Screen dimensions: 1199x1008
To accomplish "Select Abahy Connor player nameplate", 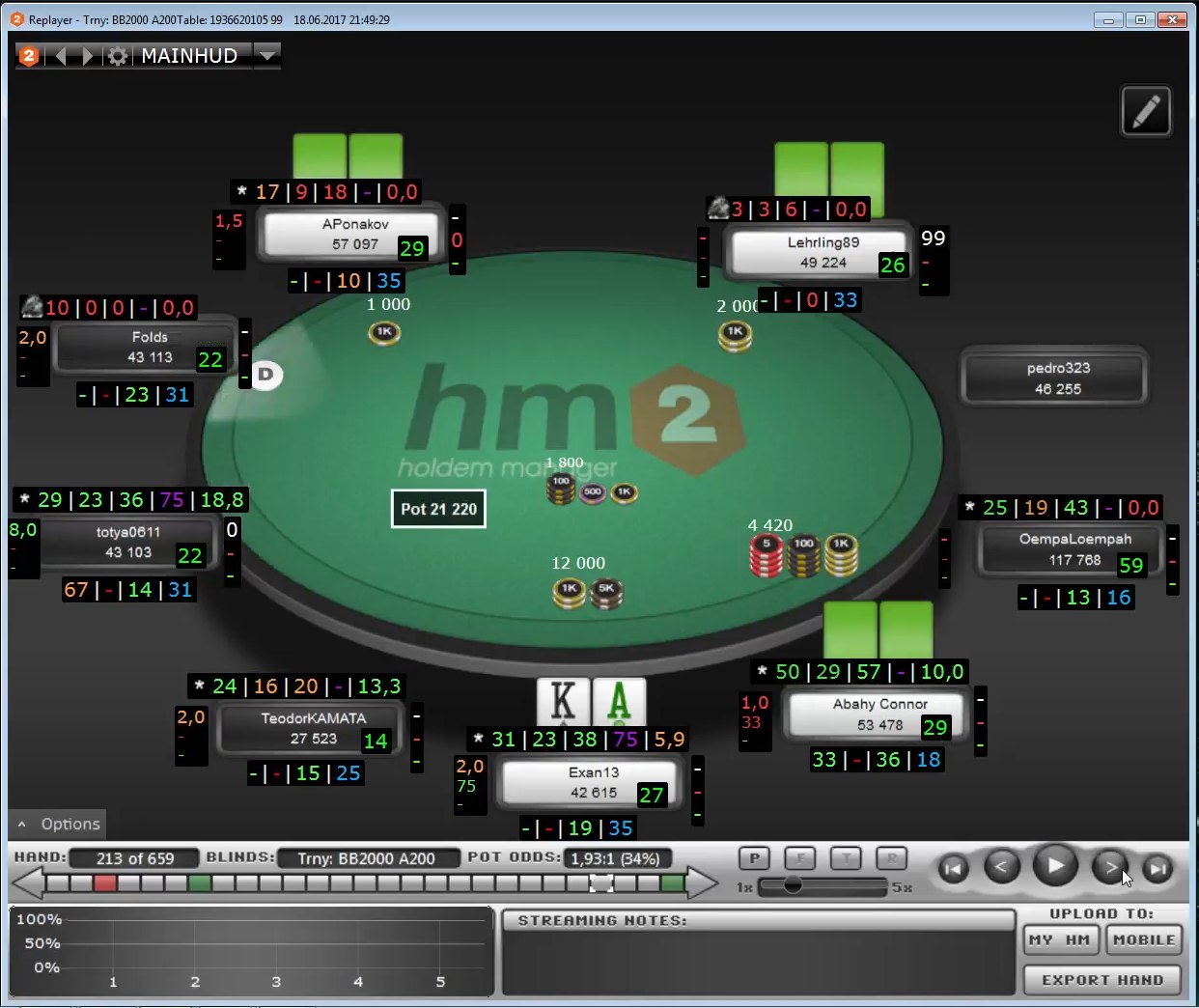I will click(x=878, y=714).
